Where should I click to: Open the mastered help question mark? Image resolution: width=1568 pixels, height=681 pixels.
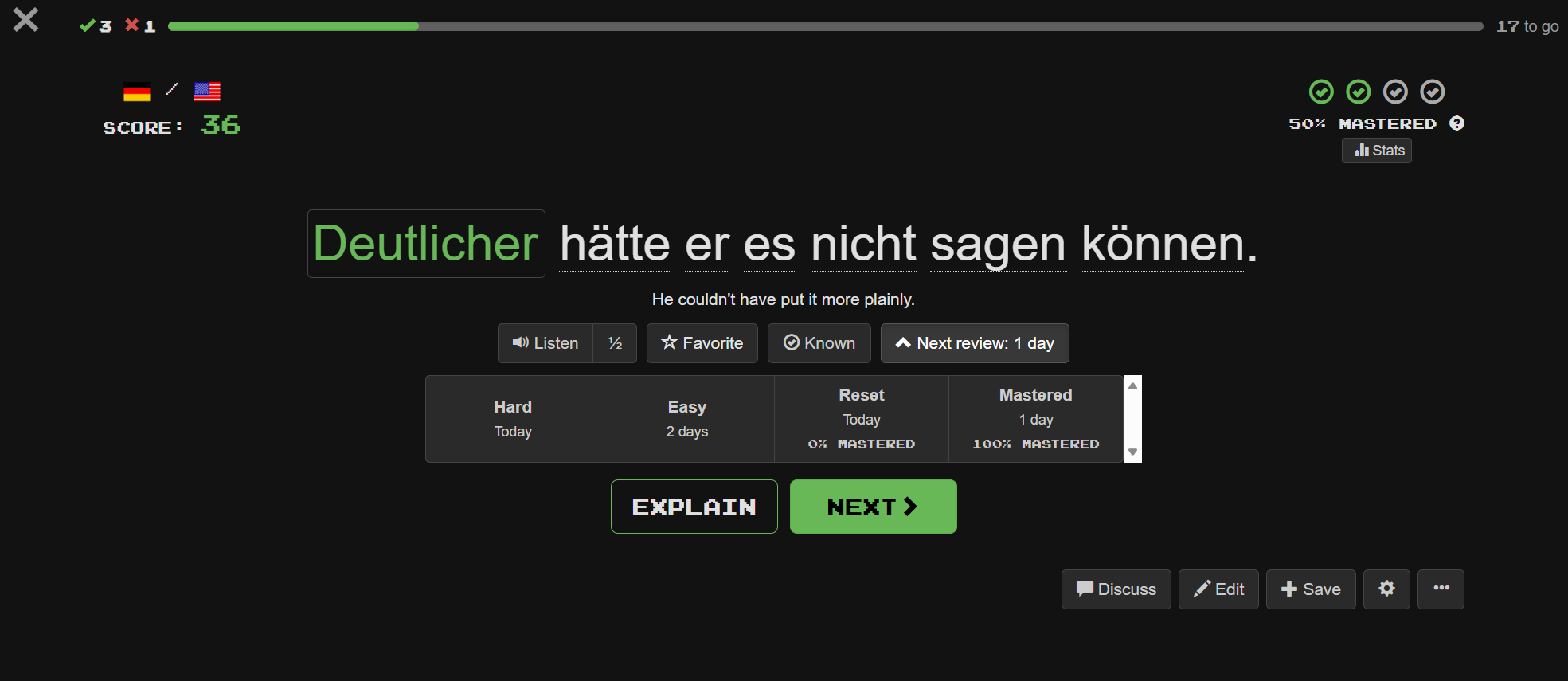tap(1457, 123)
